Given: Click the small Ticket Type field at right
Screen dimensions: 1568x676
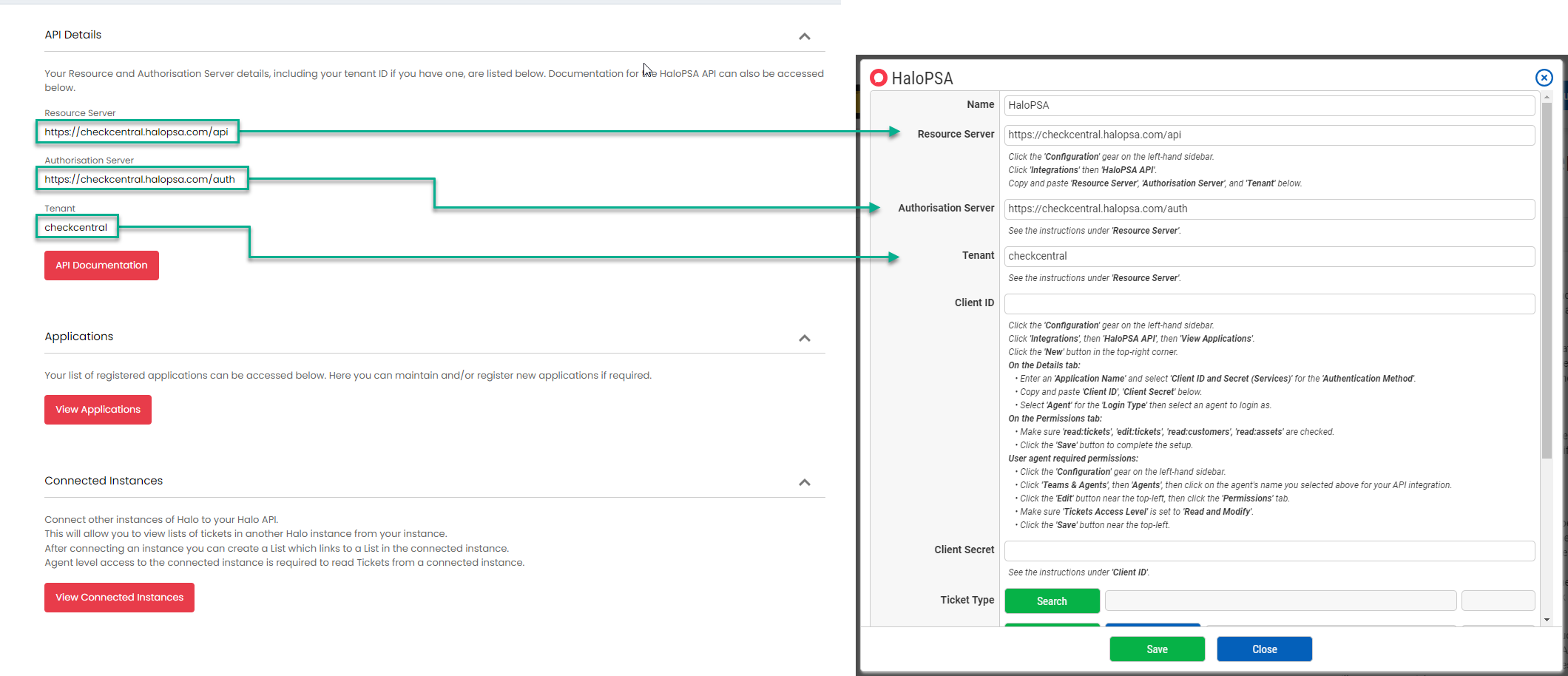Looking at the screenshot, I should click(x=1498, y=601).
